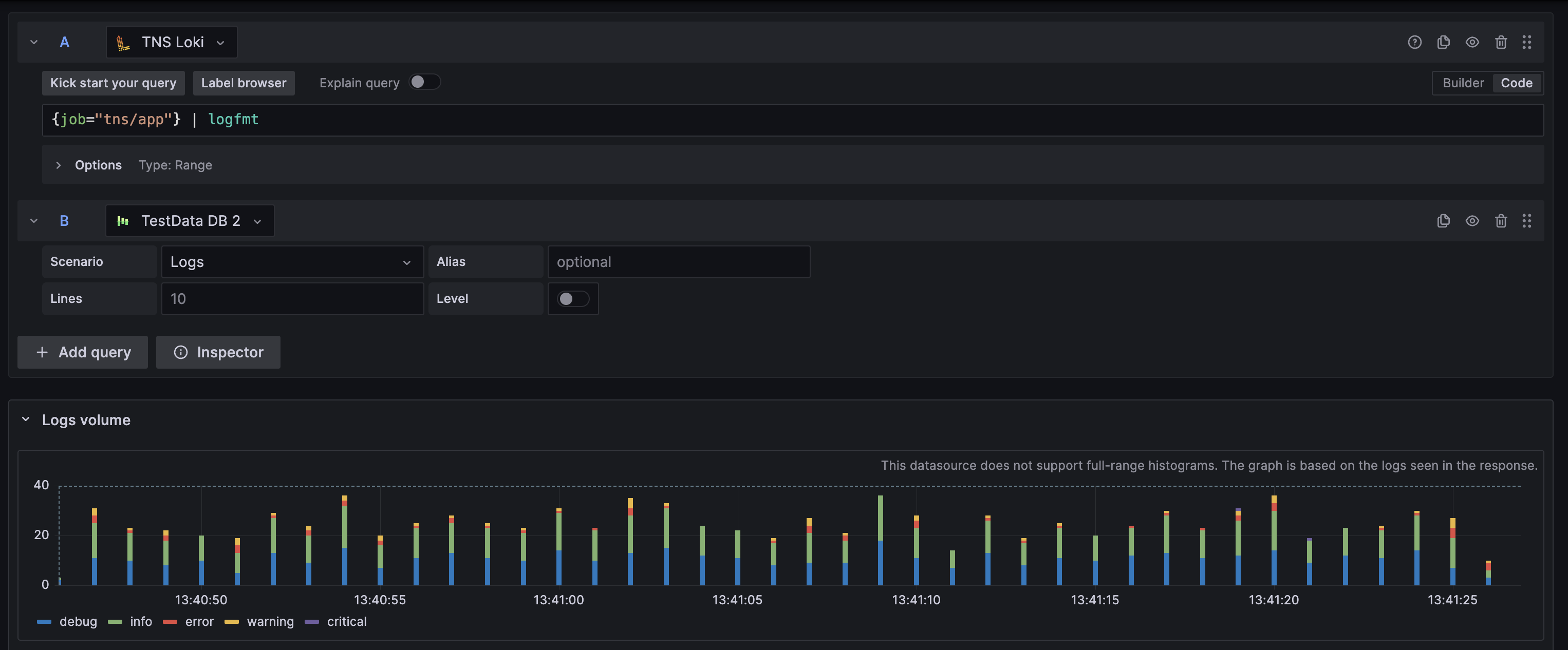
Task: Hide query B response with the eye icon
Action: [1472, 221]
